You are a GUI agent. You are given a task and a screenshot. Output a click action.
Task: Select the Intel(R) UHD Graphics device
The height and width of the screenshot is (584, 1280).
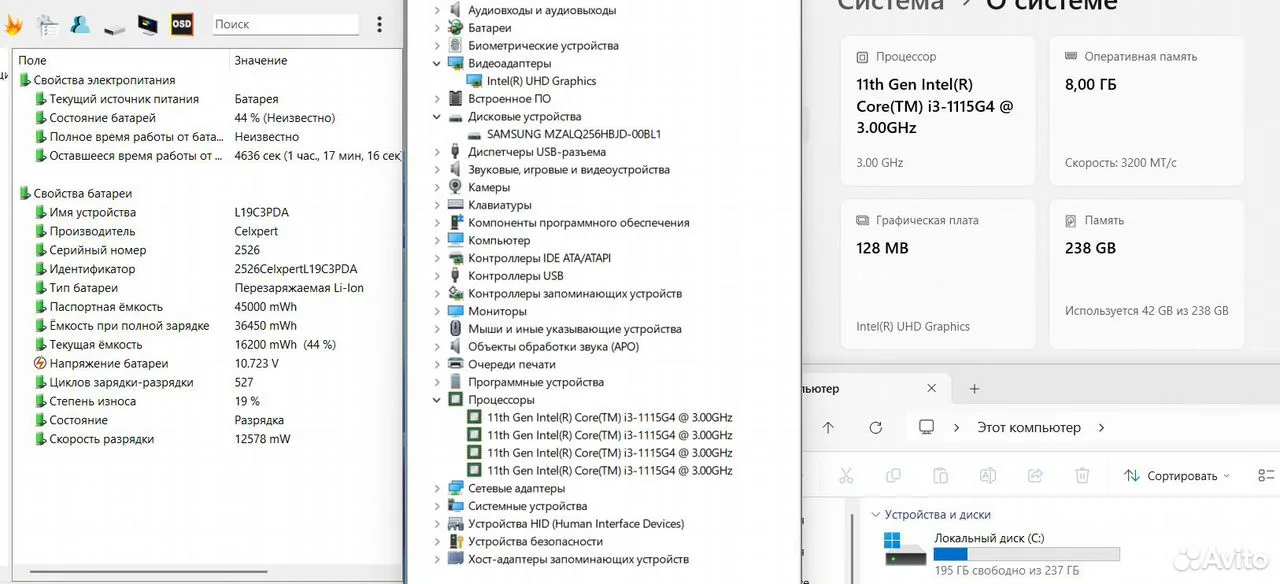point(541,81)
